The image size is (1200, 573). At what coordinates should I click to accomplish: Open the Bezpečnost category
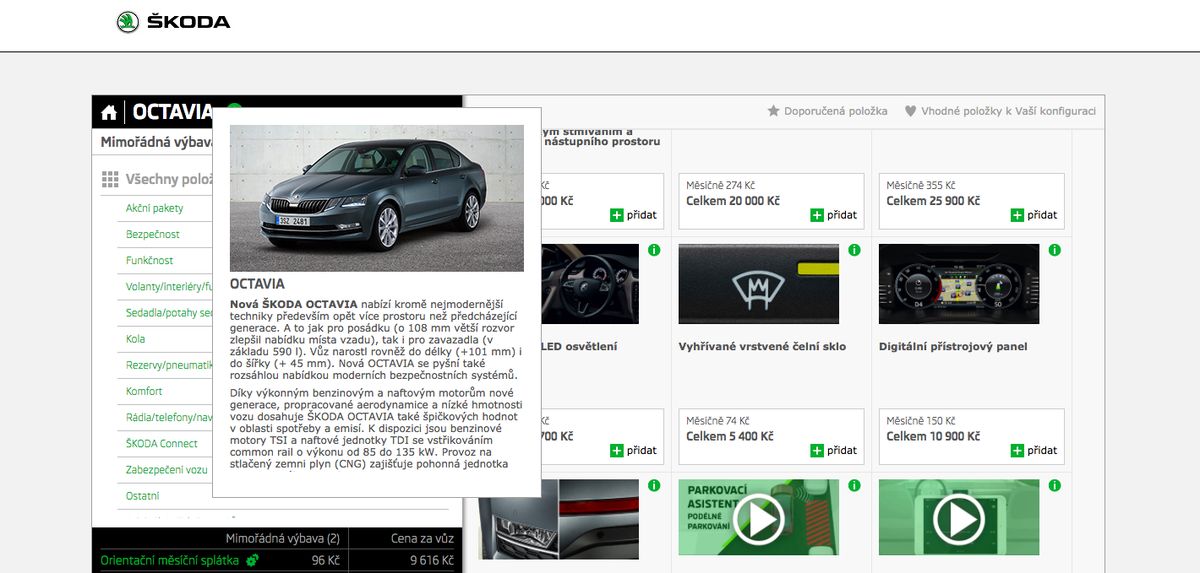pos(153,234)
